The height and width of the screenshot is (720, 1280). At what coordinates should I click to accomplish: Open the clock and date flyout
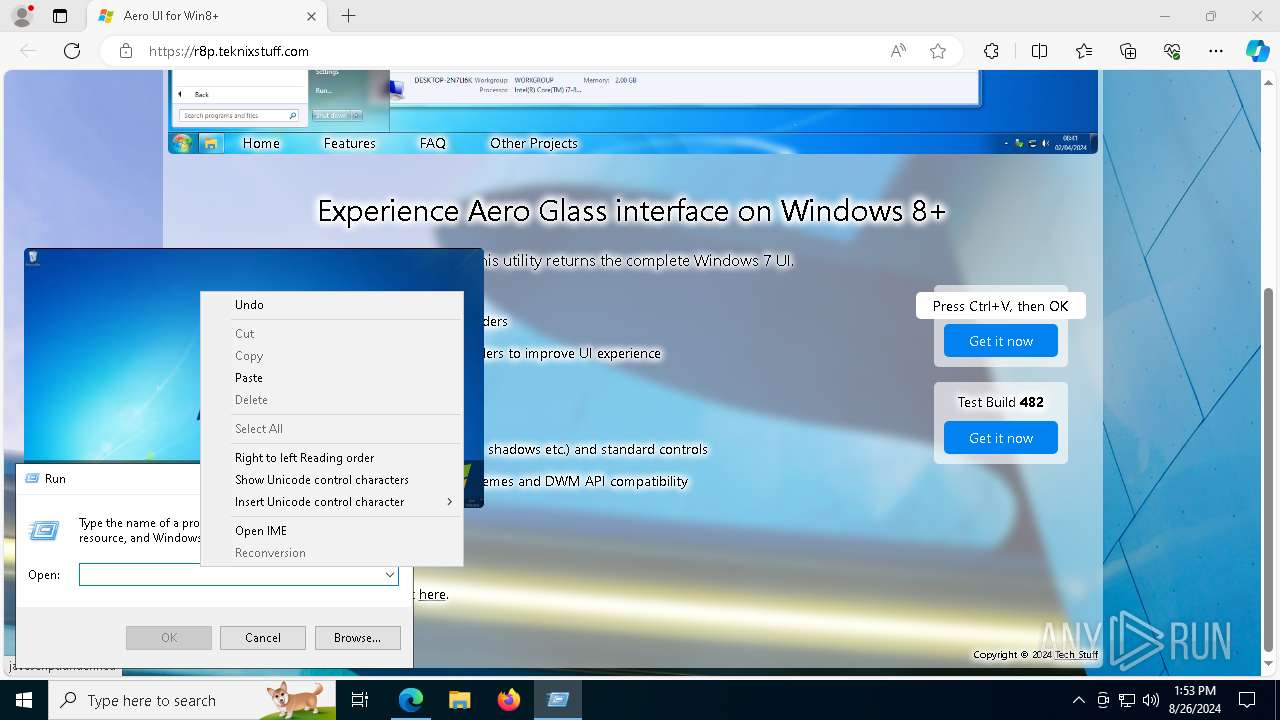1195,700
